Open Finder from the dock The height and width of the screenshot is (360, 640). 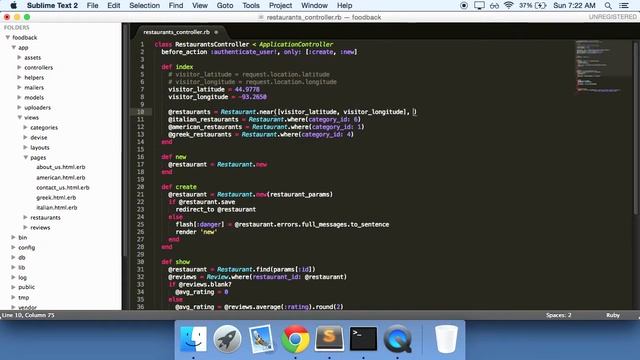pos(193,339)
